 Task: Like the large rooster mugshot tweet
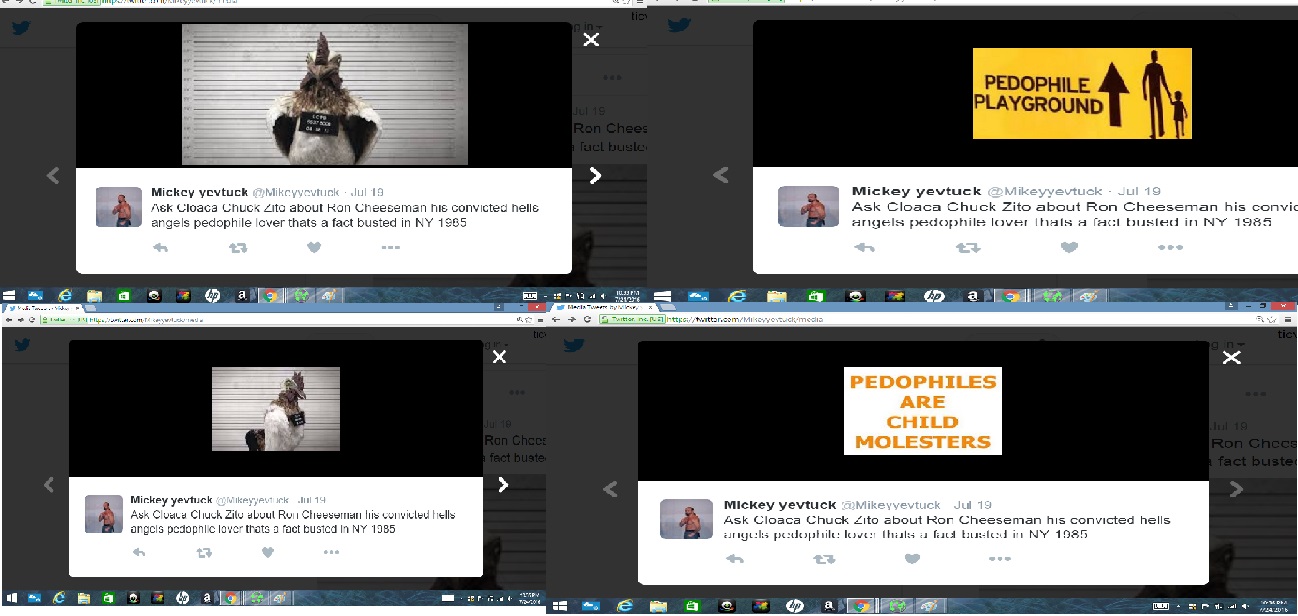pyautogui.click(x=314, y=247)
